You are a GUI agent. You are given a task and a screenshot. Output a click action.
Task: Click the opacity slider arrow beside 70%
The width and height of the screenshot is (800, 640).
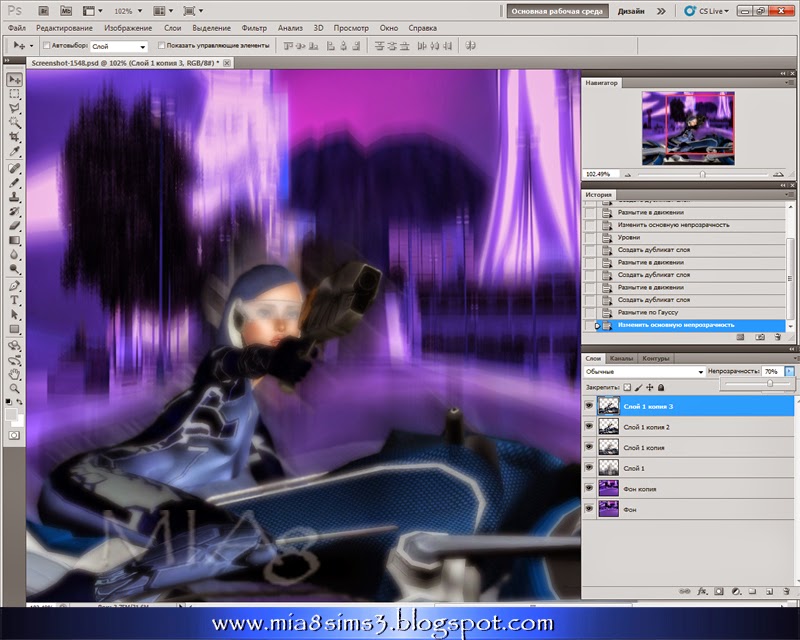point(789,372)
